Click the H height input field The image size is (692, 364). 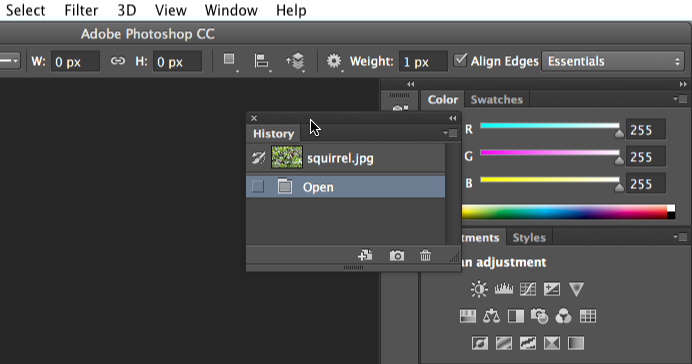[177, 61]
